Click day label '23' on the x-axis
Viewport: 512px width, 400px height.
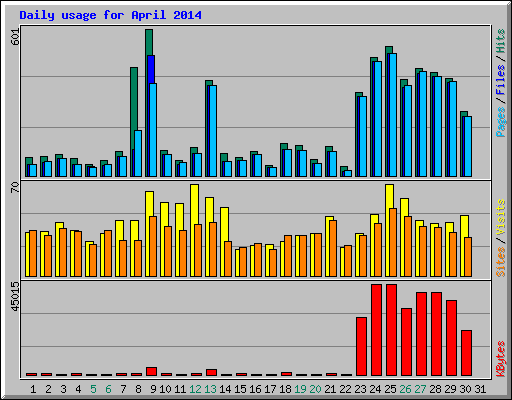point(360,389)
